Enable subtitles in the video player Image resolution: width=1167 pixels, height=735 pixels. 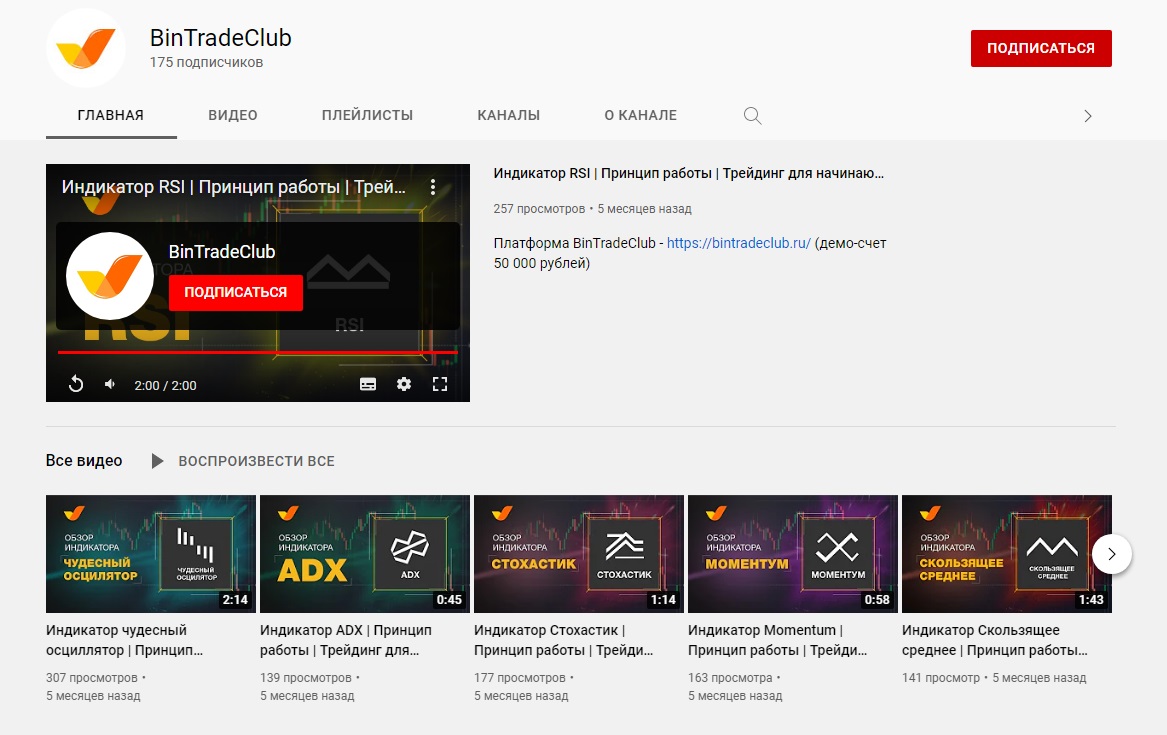click(367, 383)
